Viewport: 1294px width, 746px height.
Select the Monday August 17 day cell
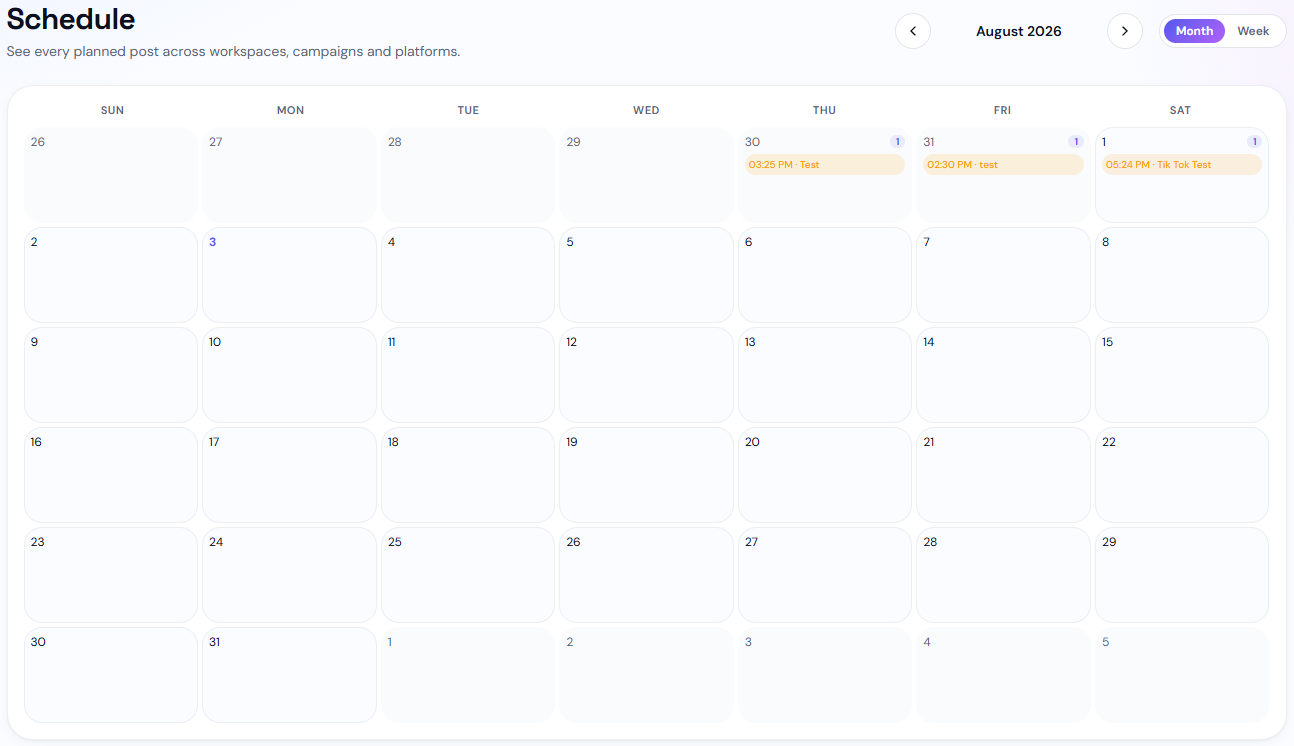290,475
